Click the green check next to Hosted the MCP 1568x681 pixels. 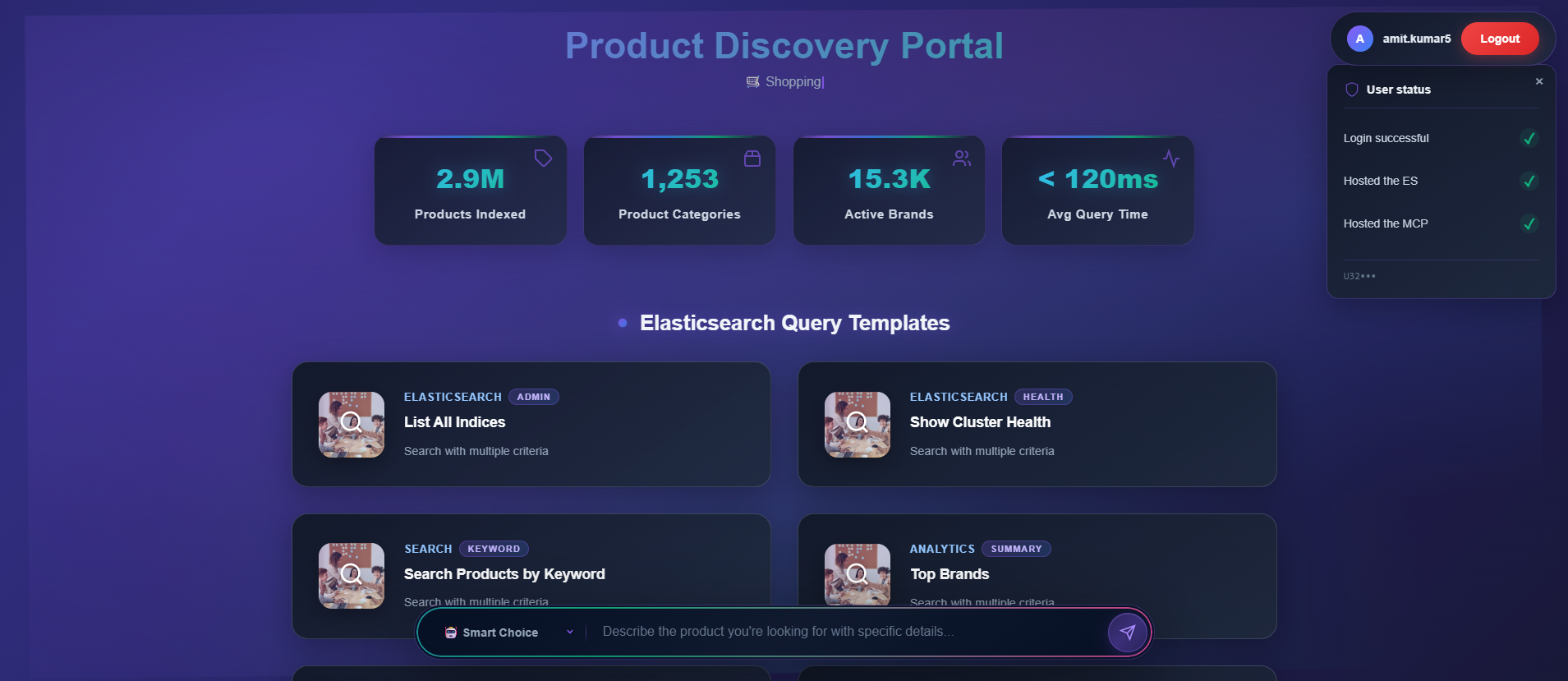[1529, 223]
